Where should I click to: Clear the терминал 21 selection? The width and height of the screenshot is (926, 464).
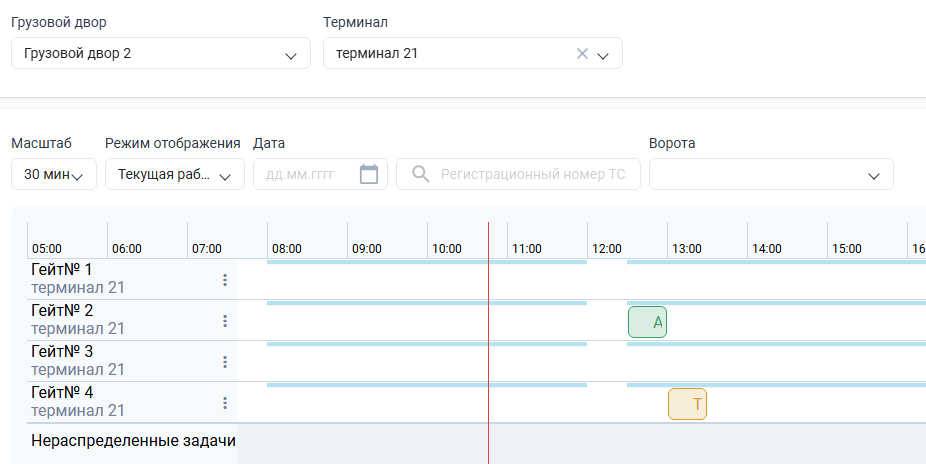click(x=582, y=54)
